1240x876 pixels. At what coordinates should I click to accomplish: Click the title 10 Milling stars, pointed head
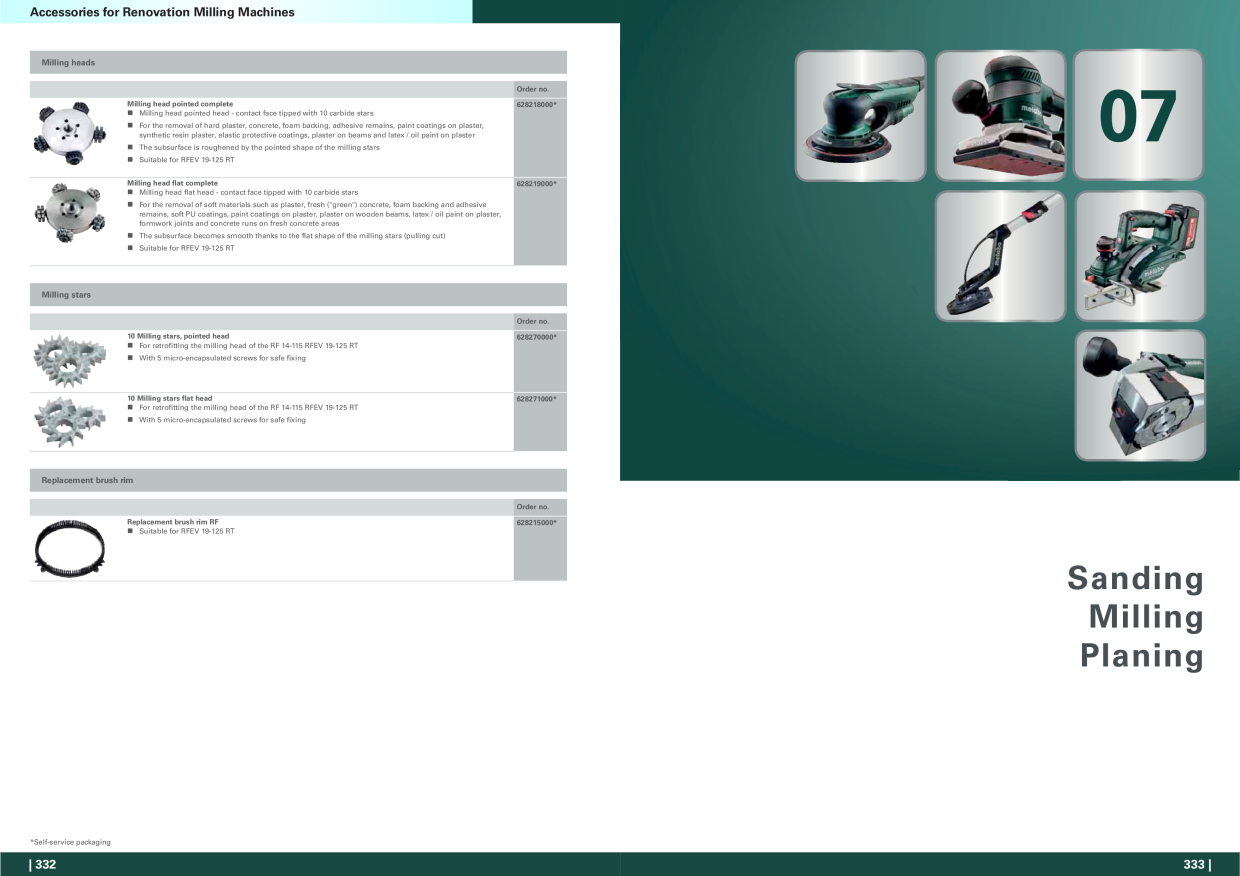(x=178, y=337)
